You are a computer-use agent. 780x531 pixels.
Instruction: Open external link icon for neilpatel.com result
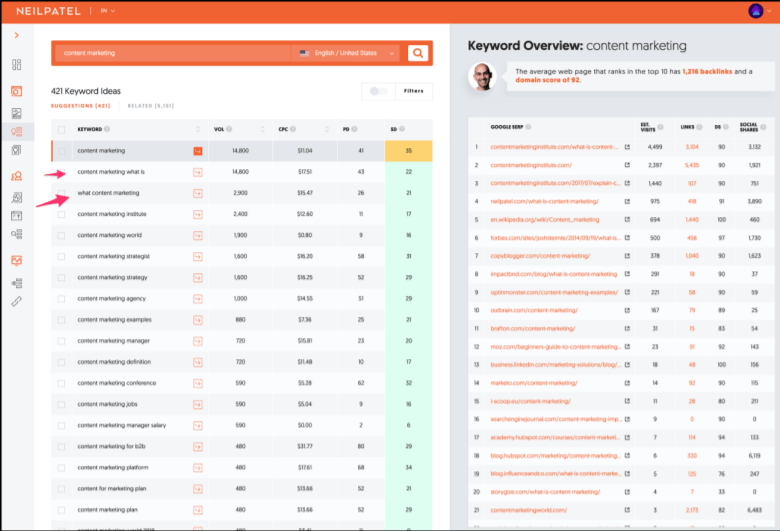[627, 202]
